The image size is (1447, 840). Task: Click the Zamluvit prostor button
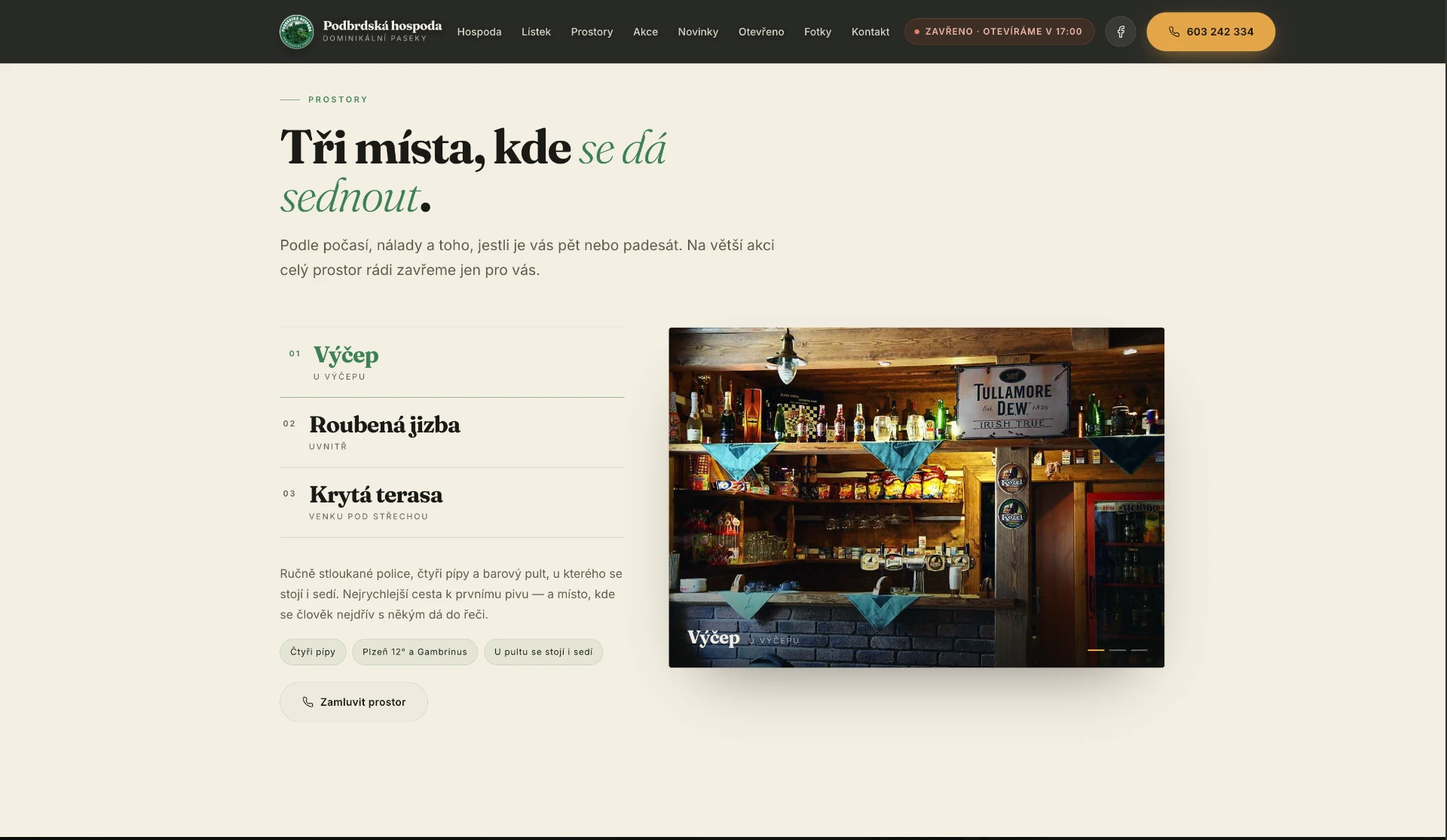pos(353,701)
